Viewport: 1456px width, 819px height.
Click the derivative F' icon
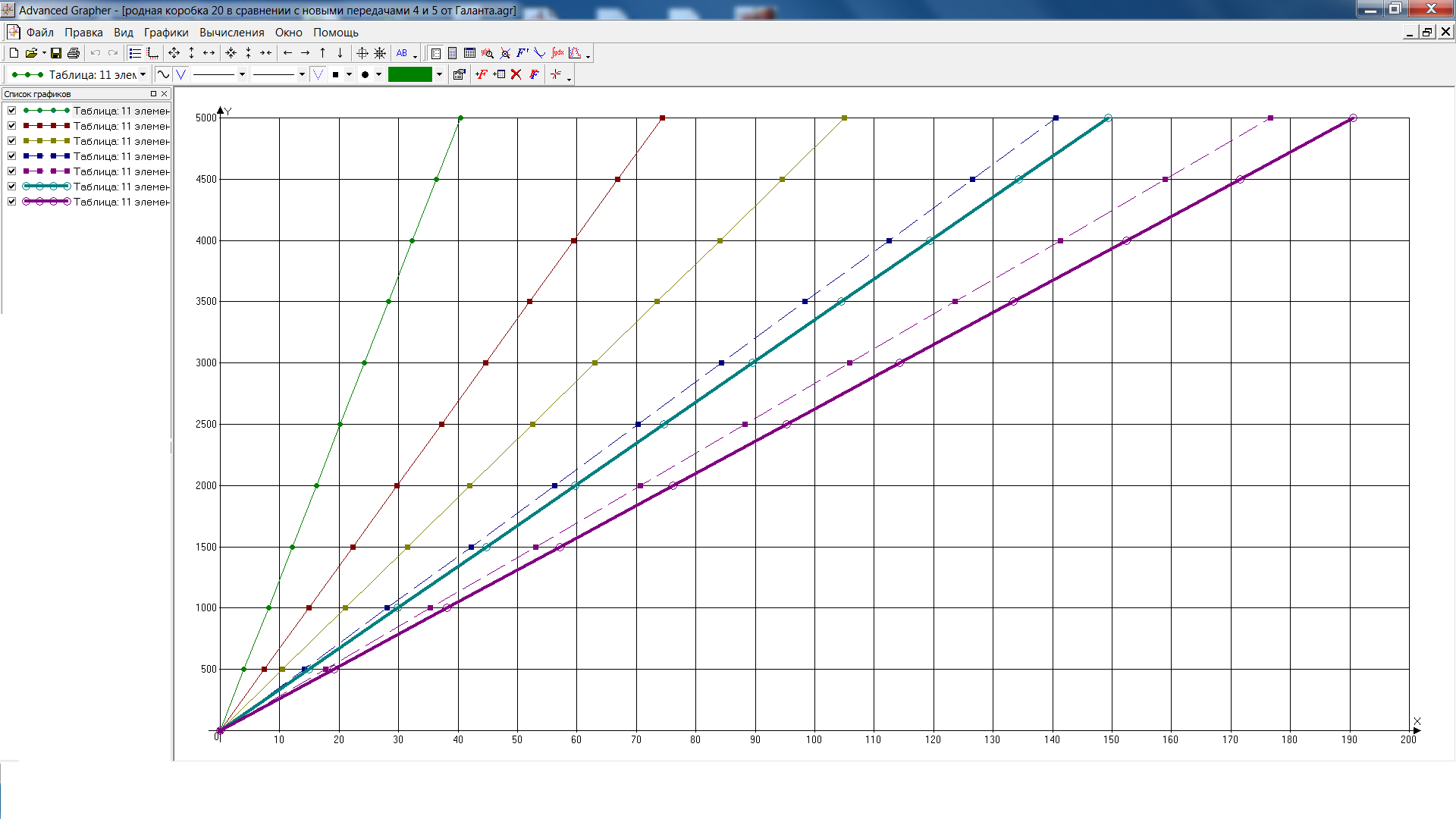(x=522, y=53)
